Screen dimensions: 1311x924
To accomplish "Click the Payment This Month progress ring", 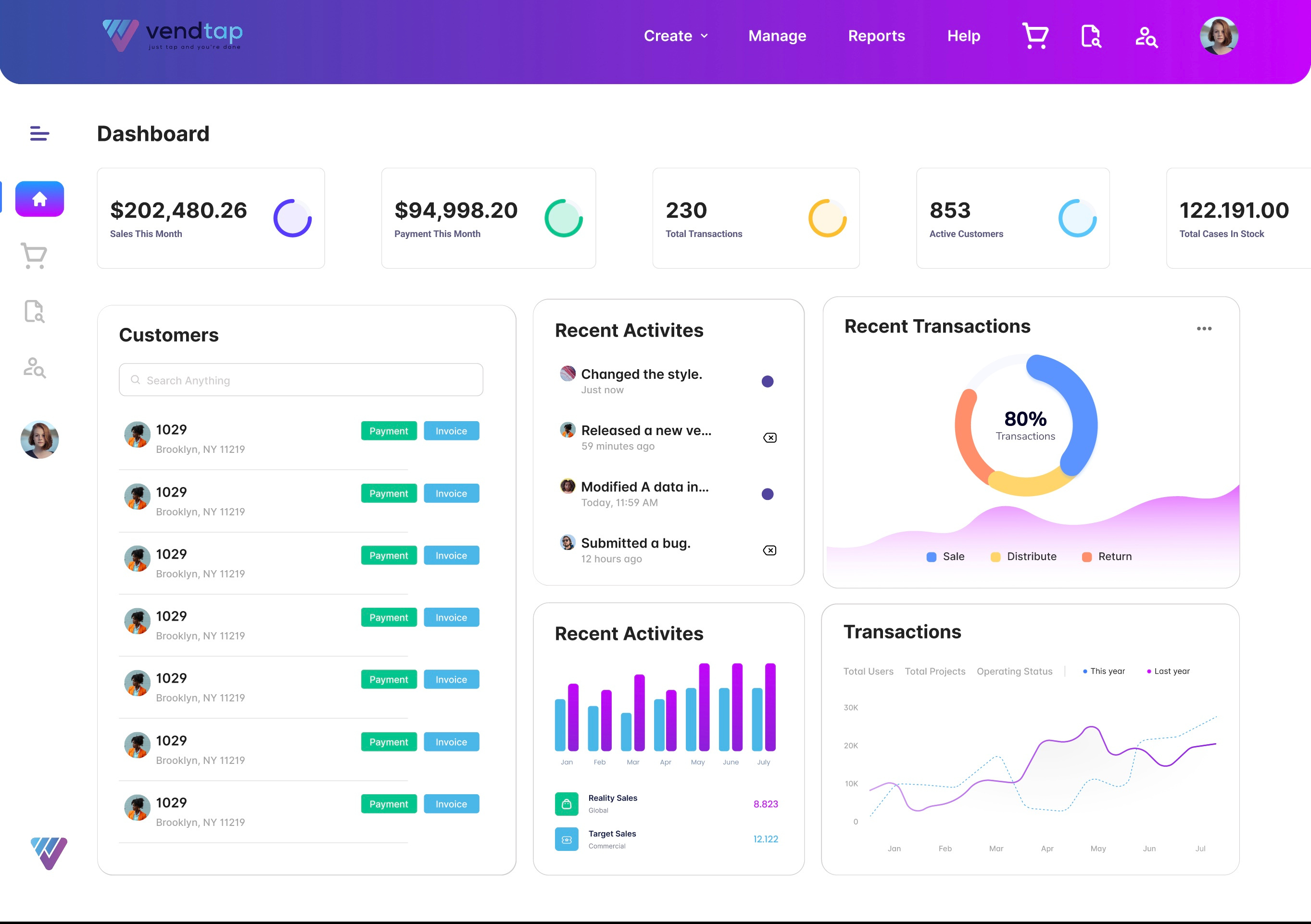I will click(564, 218).
